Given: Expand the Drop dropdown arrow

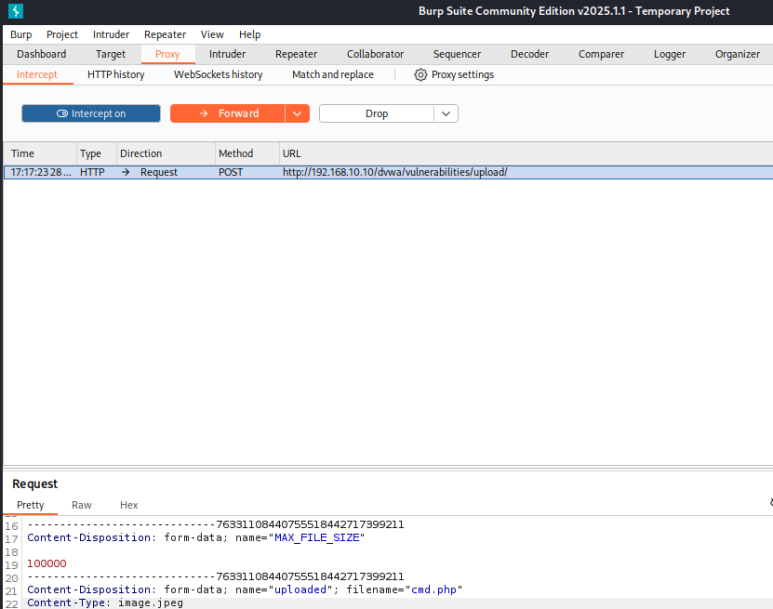Looking at the screenshot, I should tap(446, 113).
